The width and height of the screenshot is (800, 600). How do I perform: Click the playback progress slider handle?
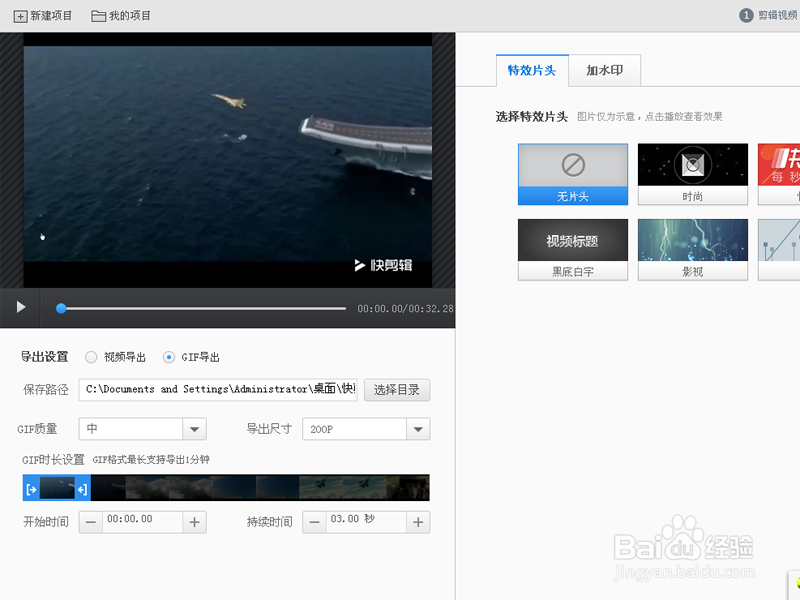(61, 308)
